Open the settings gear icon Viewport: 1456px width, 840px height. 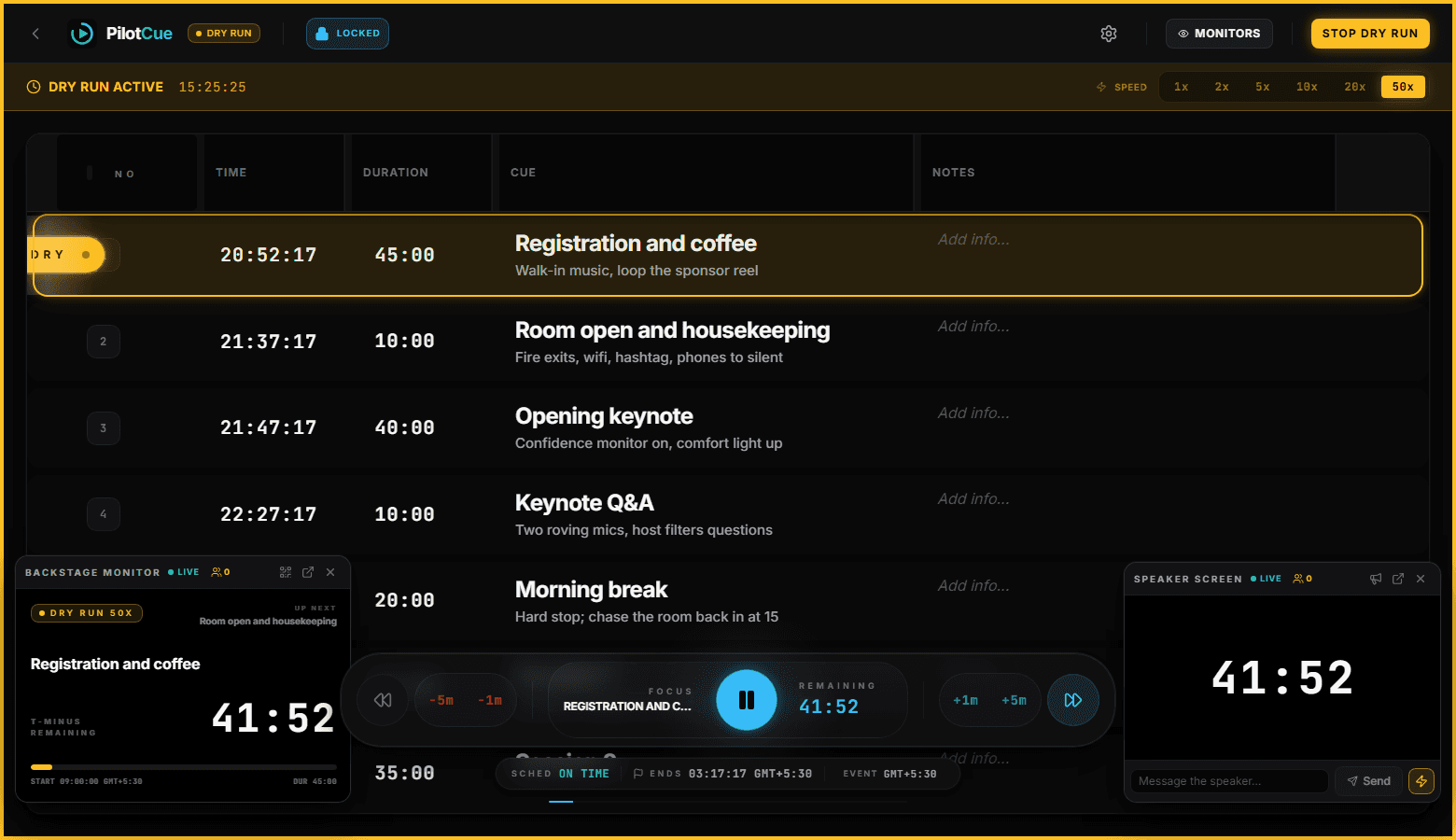(x=1109, y=34)
